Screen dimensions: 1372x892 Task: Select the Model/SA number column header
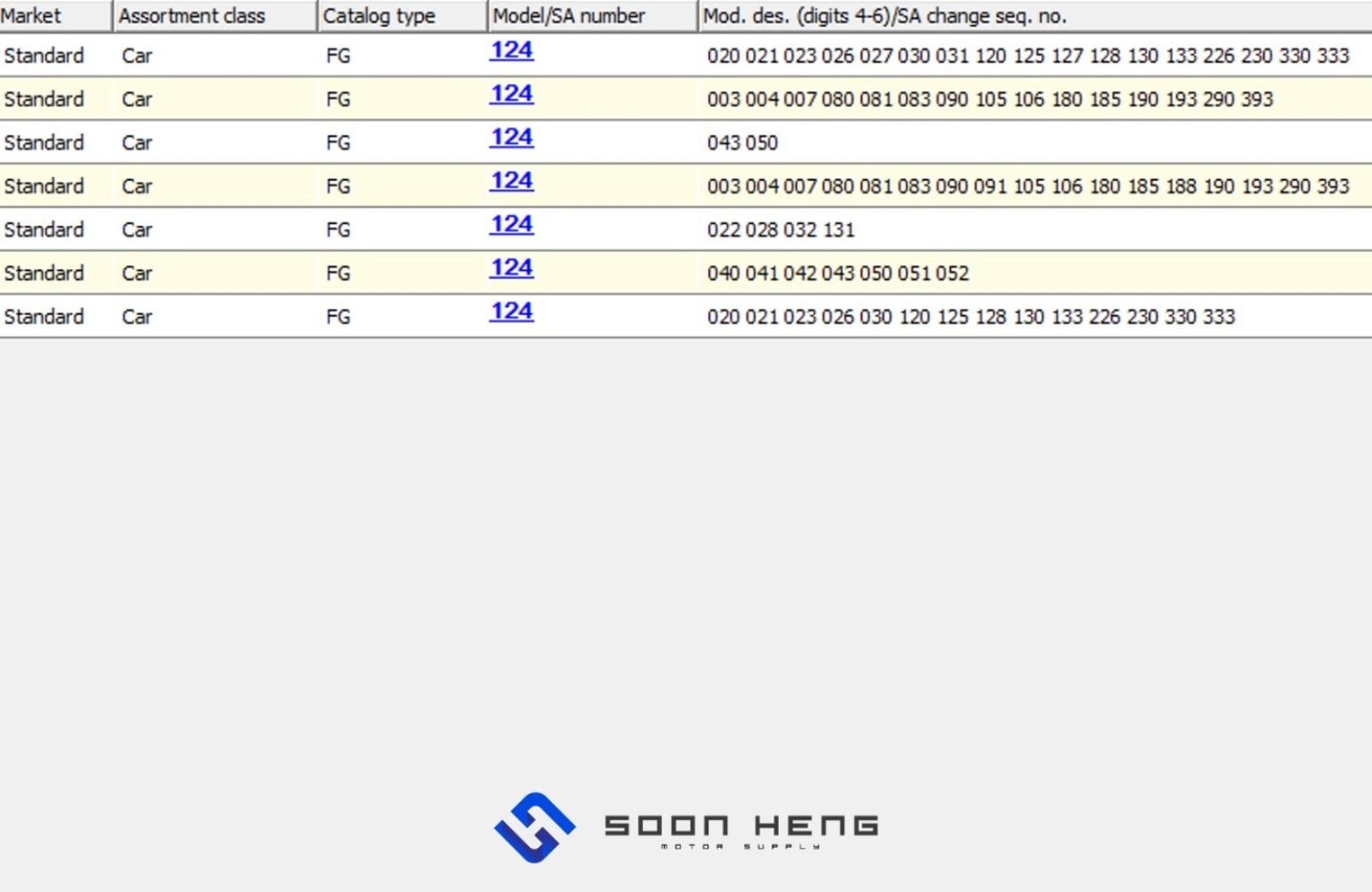[x=593, y=16]
